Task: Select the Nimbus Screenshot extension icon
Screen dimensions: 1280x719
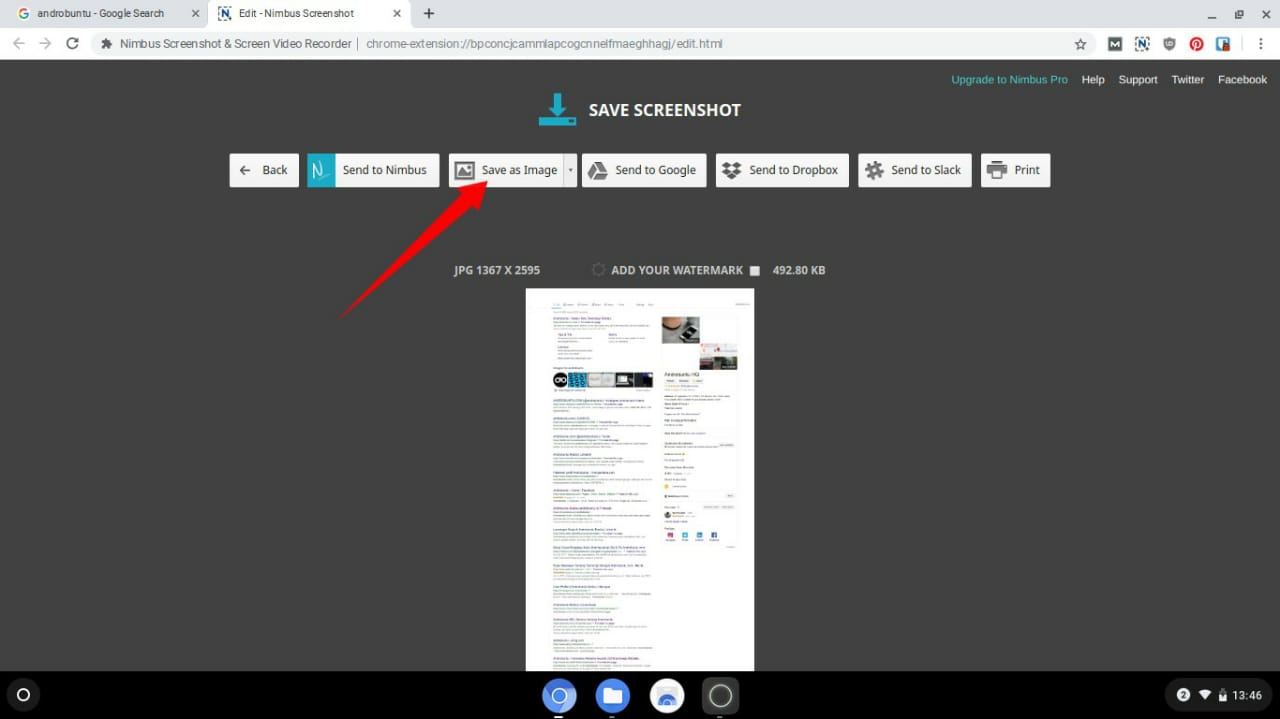Action: tap(1142, 43)
